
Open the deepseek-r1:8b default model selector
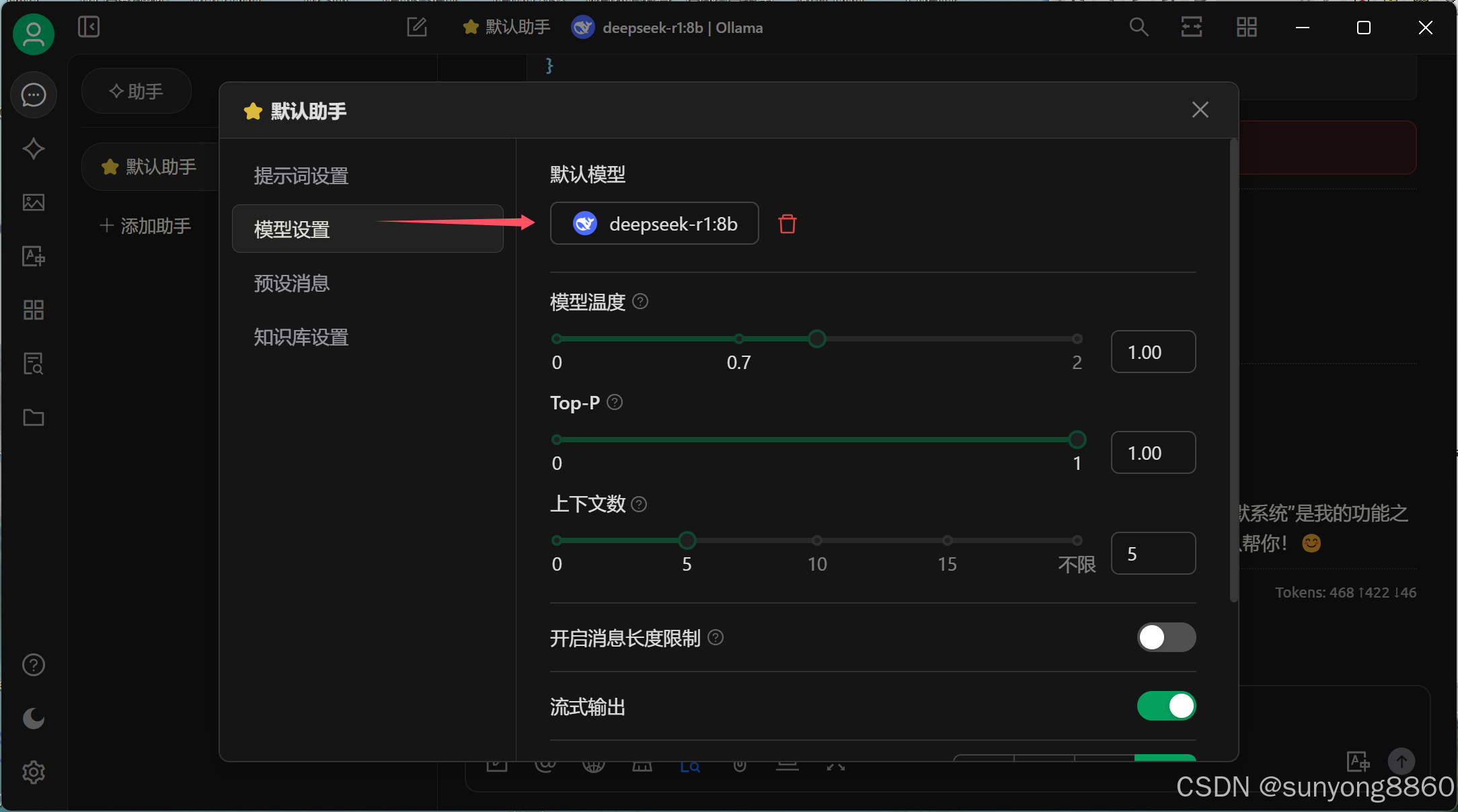[x=654, y=224]
